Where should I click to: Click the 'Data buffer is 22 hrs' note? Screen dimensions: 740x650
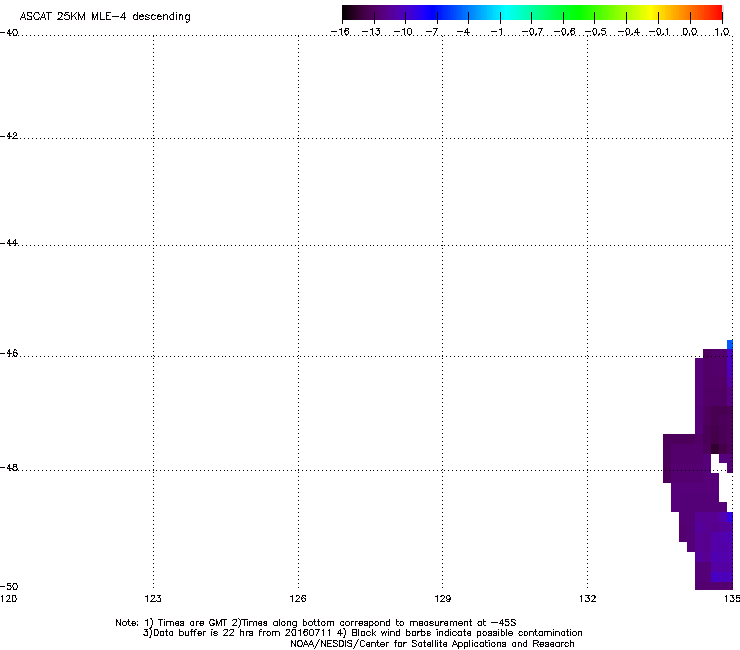(x=362, y=633)
